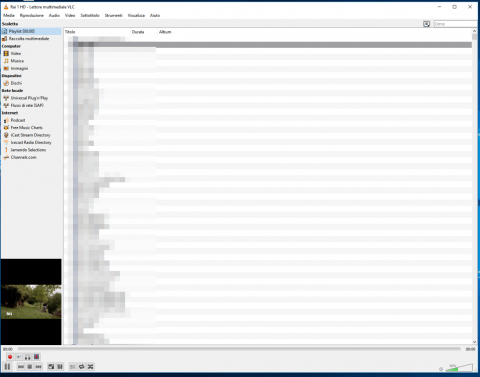Select Podcast under Internet
The image size is (480, 377).
tap(18, 120)
